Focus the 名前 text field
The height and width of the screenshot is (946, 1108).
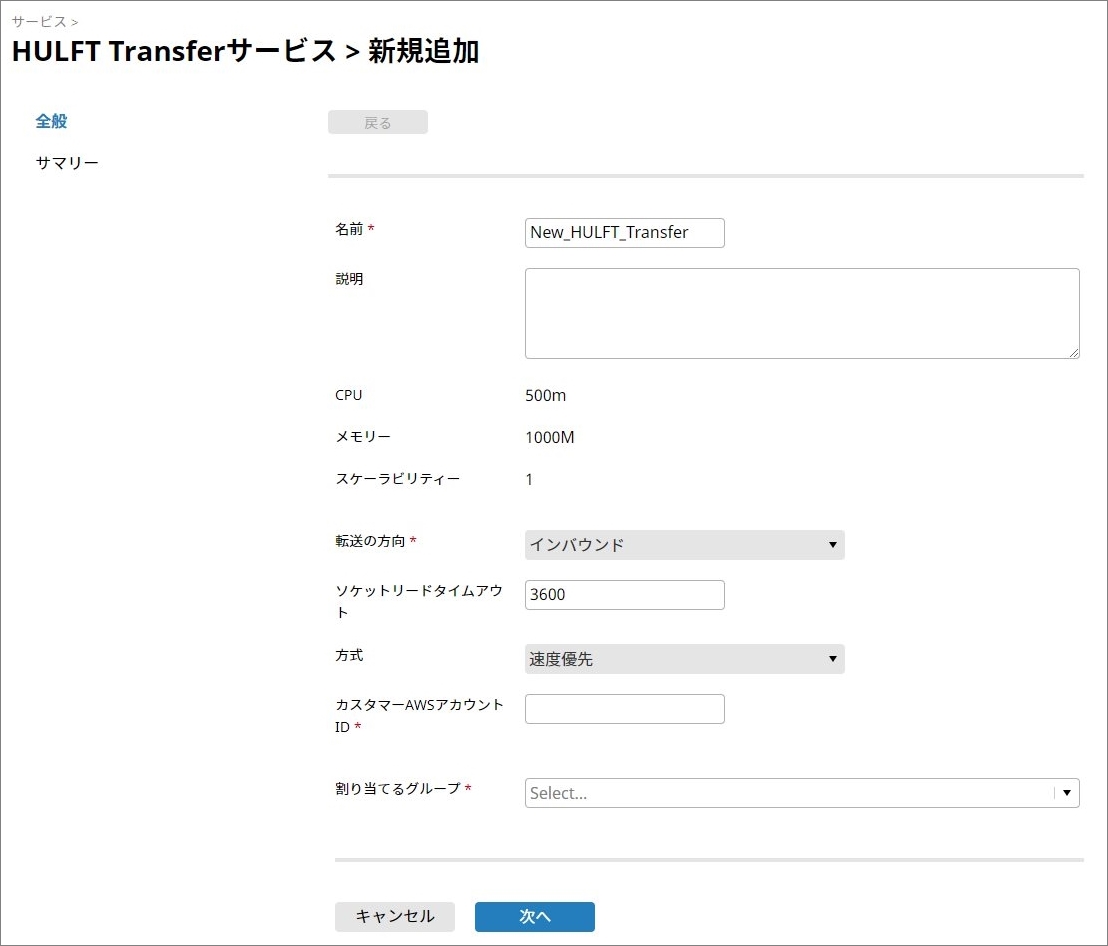tap(624, 233)
